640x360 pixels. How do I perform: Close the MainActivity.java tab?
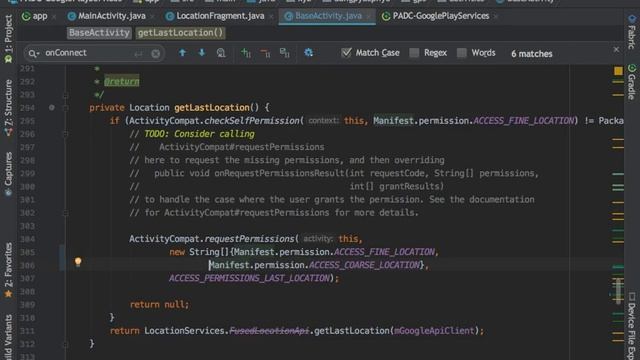point(152,17)
